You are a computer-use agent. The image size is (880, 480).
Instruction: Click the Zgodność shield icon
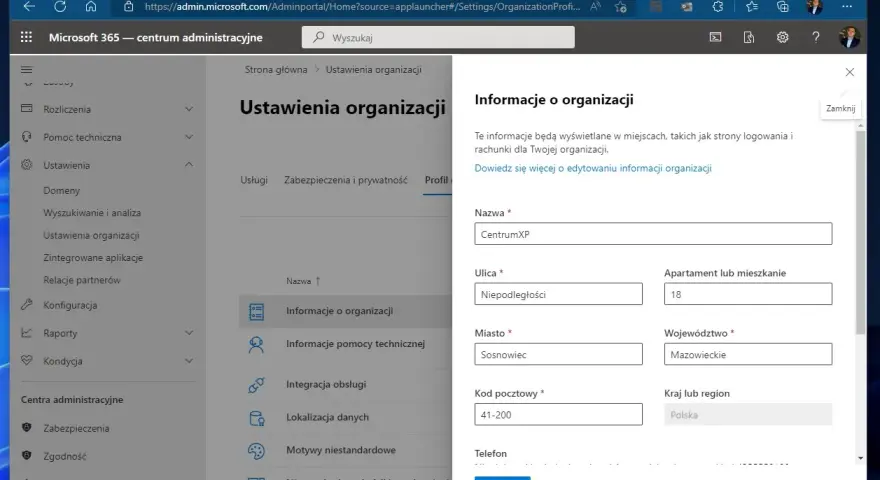pyautogui.click(x=26, y=456)
